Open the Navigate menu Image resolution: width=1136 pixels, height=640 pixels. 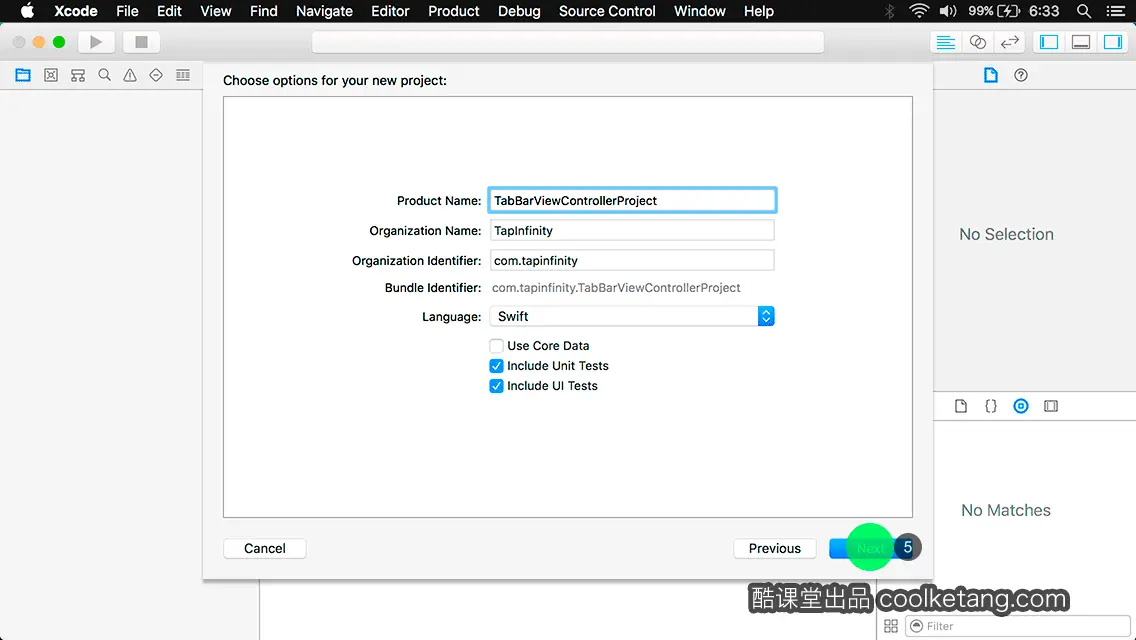click(324, 11)
